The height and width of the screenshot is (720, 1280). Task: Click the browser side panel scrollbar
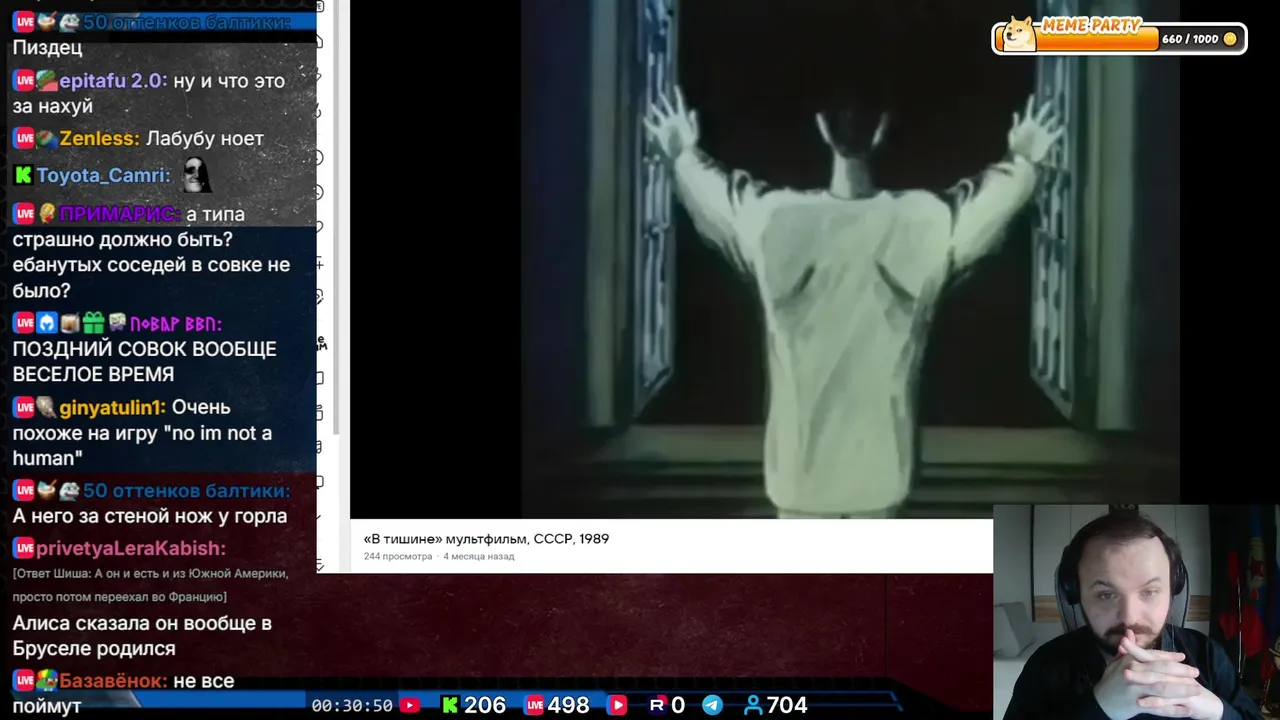pyautogui.click(x=335, y=215)
